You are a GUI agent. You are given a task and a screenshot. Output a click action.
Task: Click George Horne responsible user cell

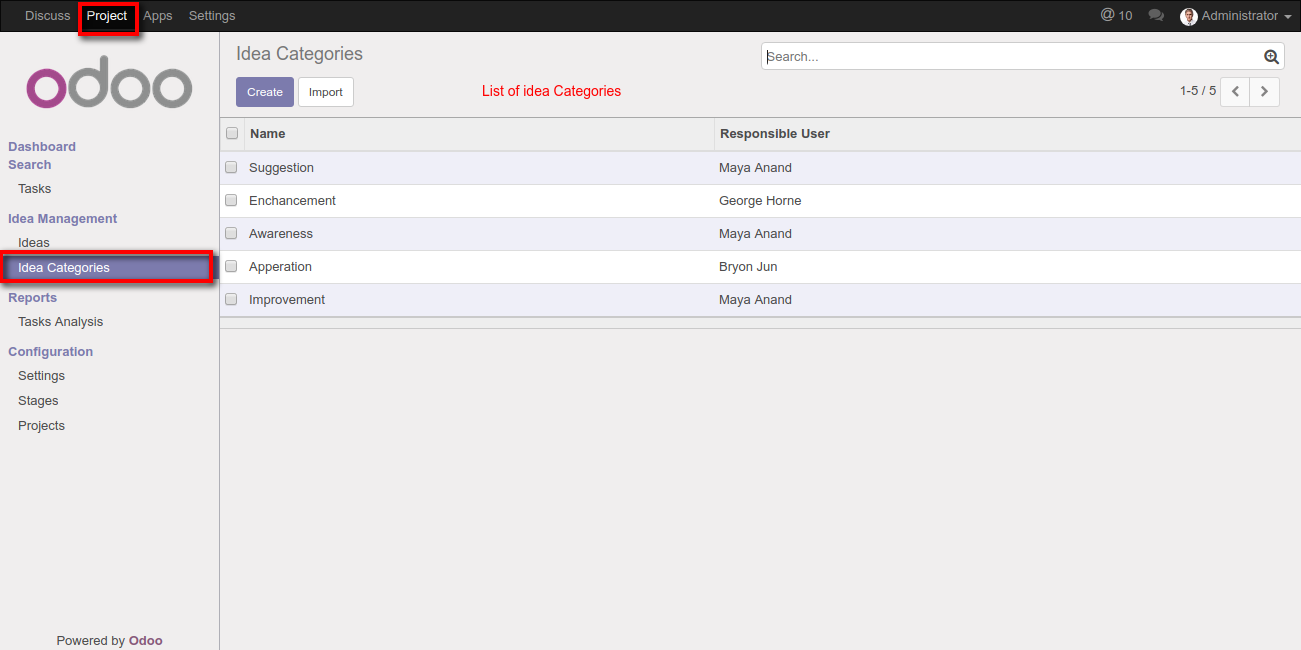click(x=760, y=201)
